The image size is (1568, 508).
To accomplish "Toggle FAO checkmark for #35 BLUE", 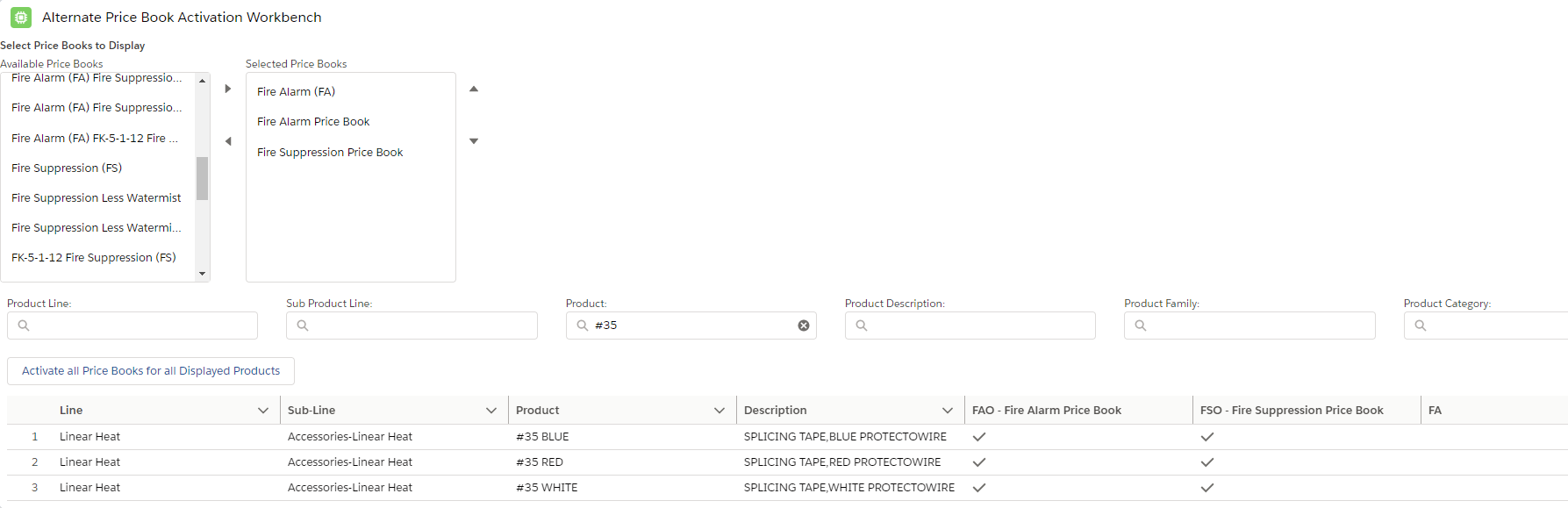I will (x=979, y=437).
